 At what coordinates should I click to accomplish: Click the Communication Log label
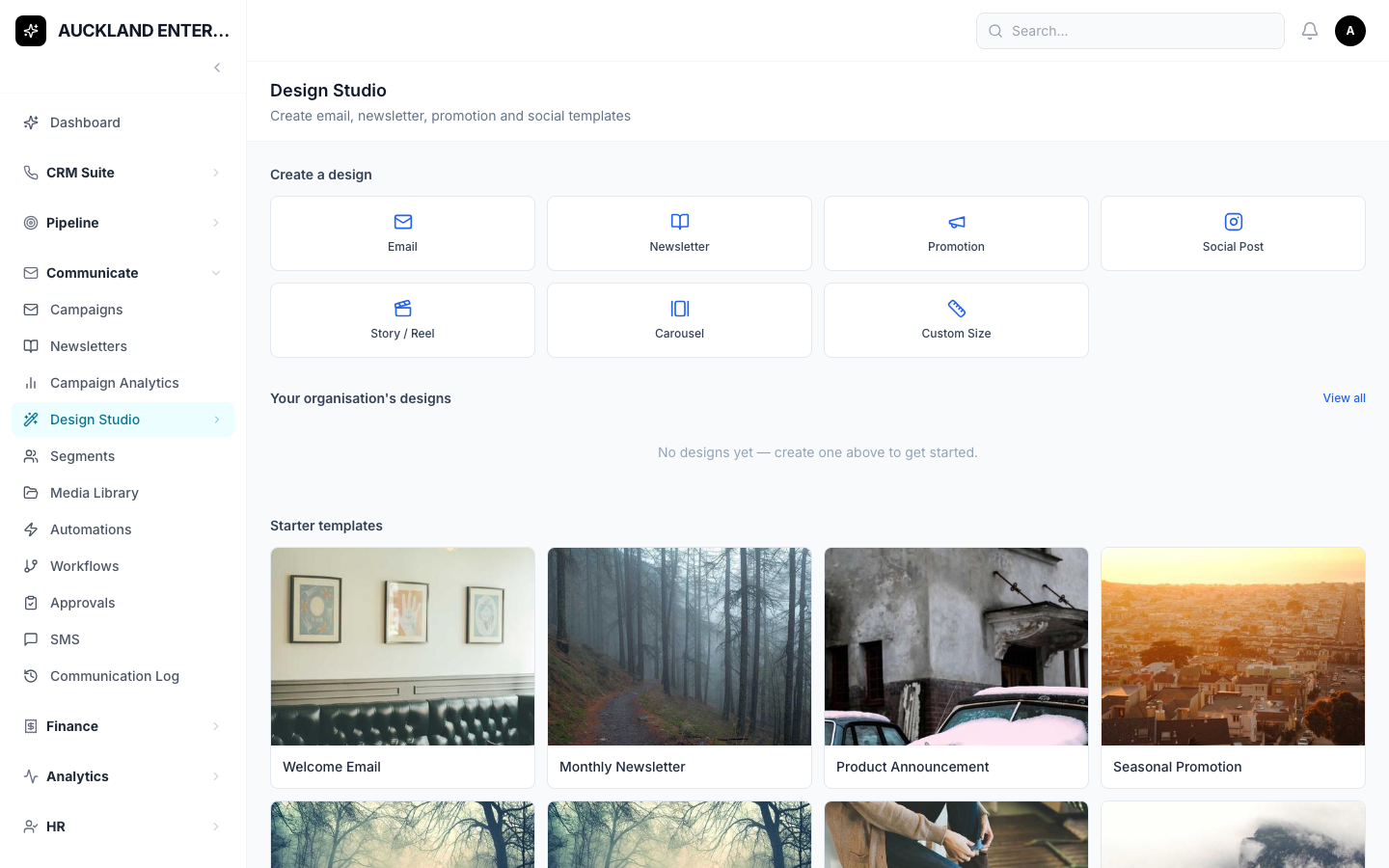(x=115, y=676)
